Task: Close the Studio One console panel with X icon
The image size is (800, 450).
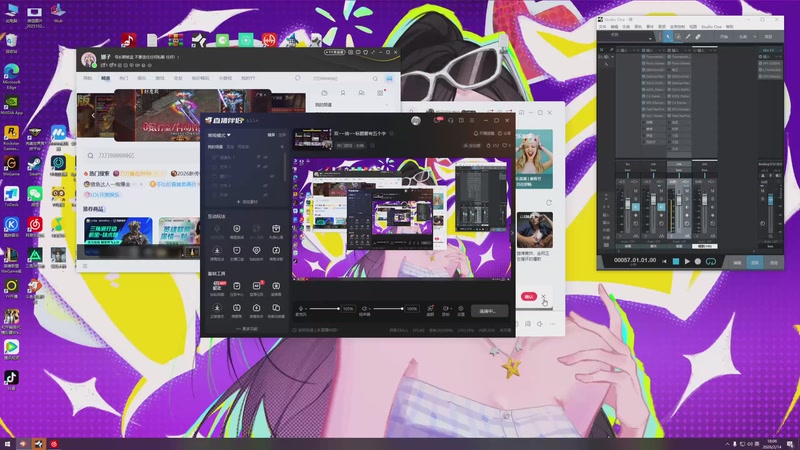Action: pyautogui.click(x=603, y=50)
